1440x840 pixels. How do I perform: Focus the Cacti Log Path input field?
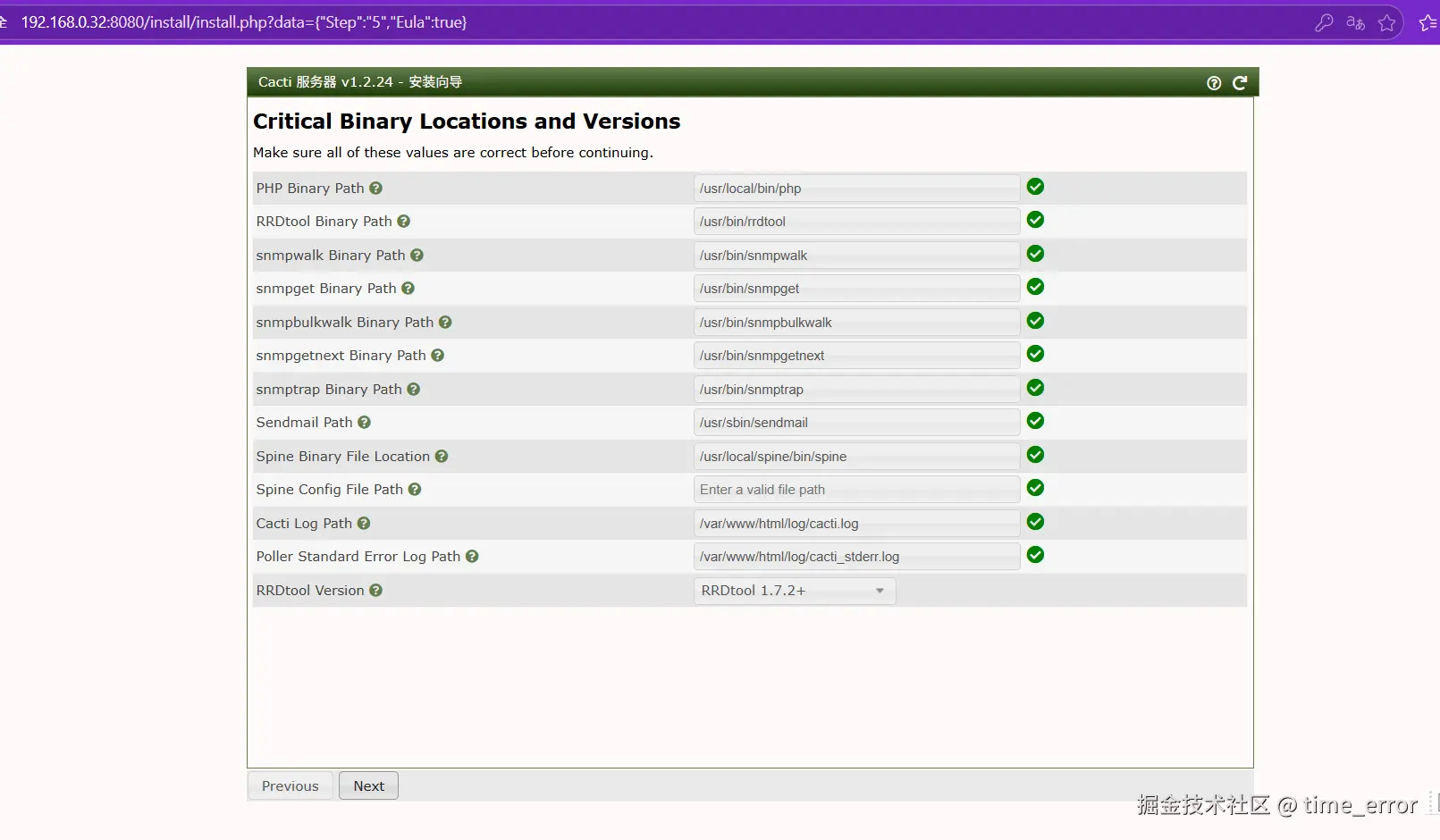pos(856,524)
